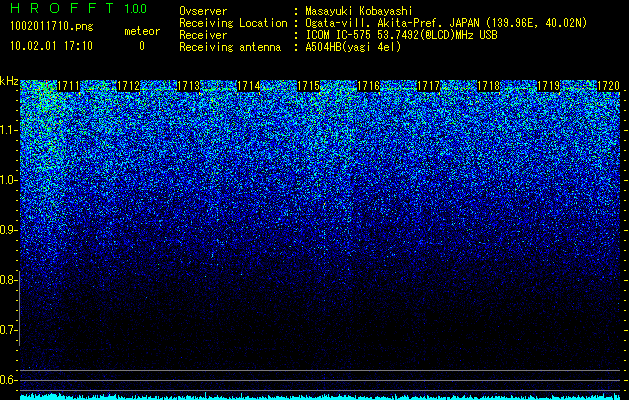Click the 0.7 kHz axis label
Image resolution: width=629 pixels, height=400 pixels.
(8, 330)
